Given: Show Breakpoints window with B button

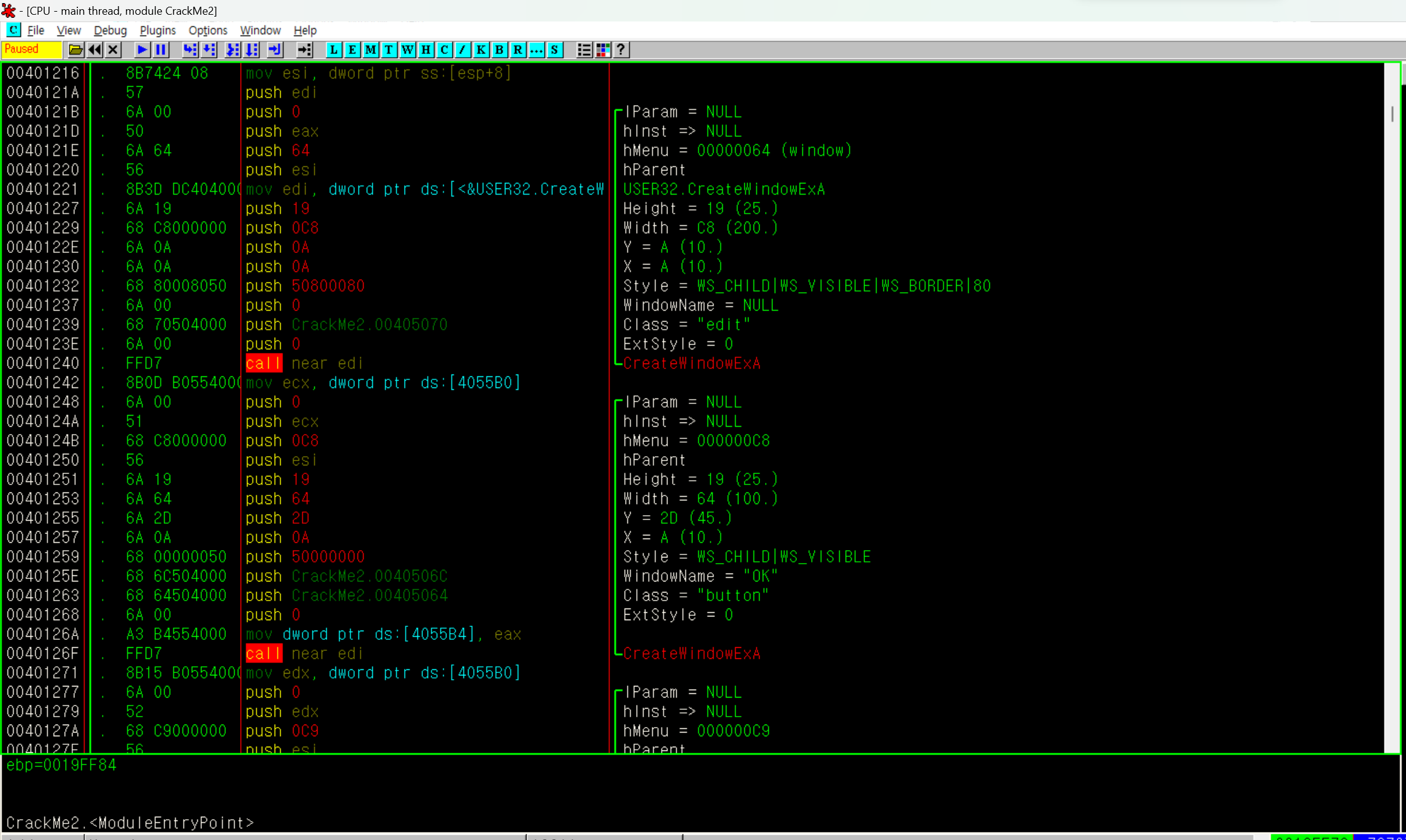Looking at the screenshot, I should (x=499, y=50).
